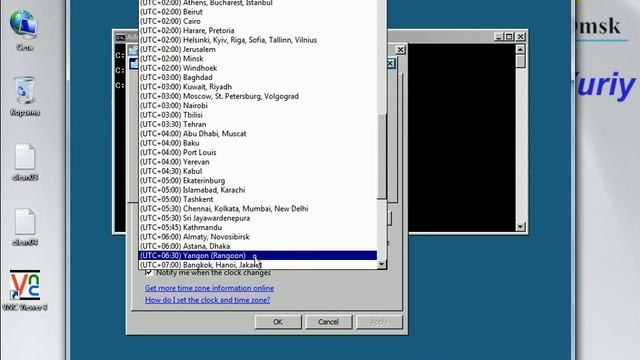
Task: Toggle Notify me when the clock changes
Action: [149, 272]
